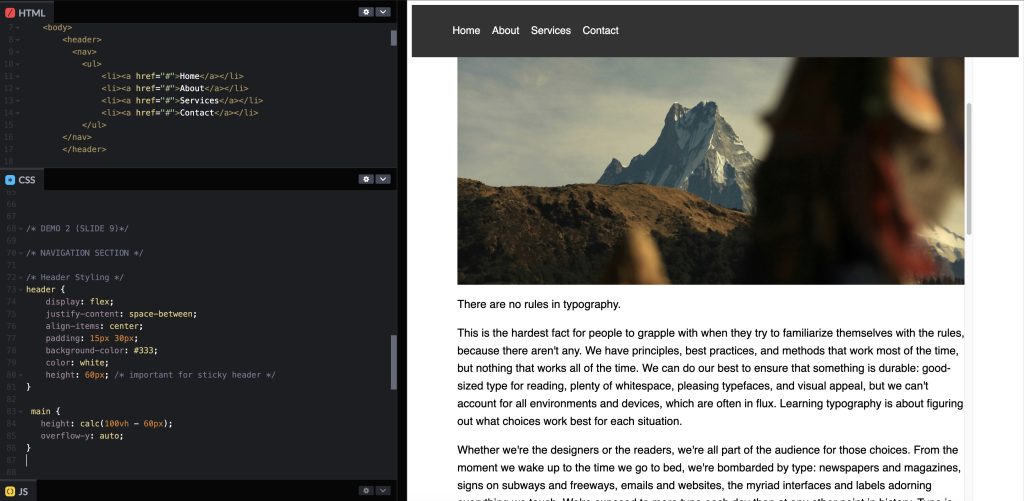1024x501 pixels.
Task: Open the Contact link in preview navbar
Action: coord(600,31)
